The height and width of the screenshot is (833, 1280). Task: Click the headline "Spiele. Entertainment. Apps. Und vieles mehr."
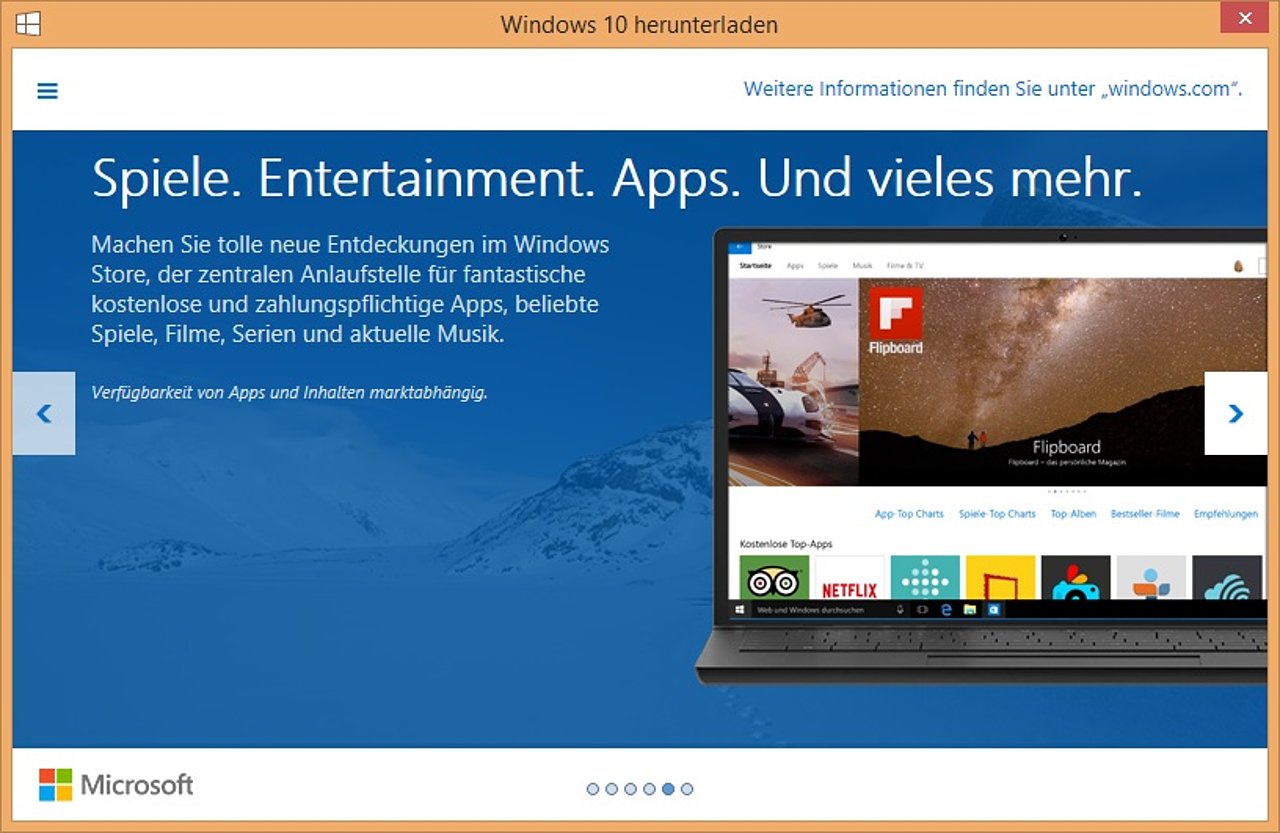coord(617,180)
